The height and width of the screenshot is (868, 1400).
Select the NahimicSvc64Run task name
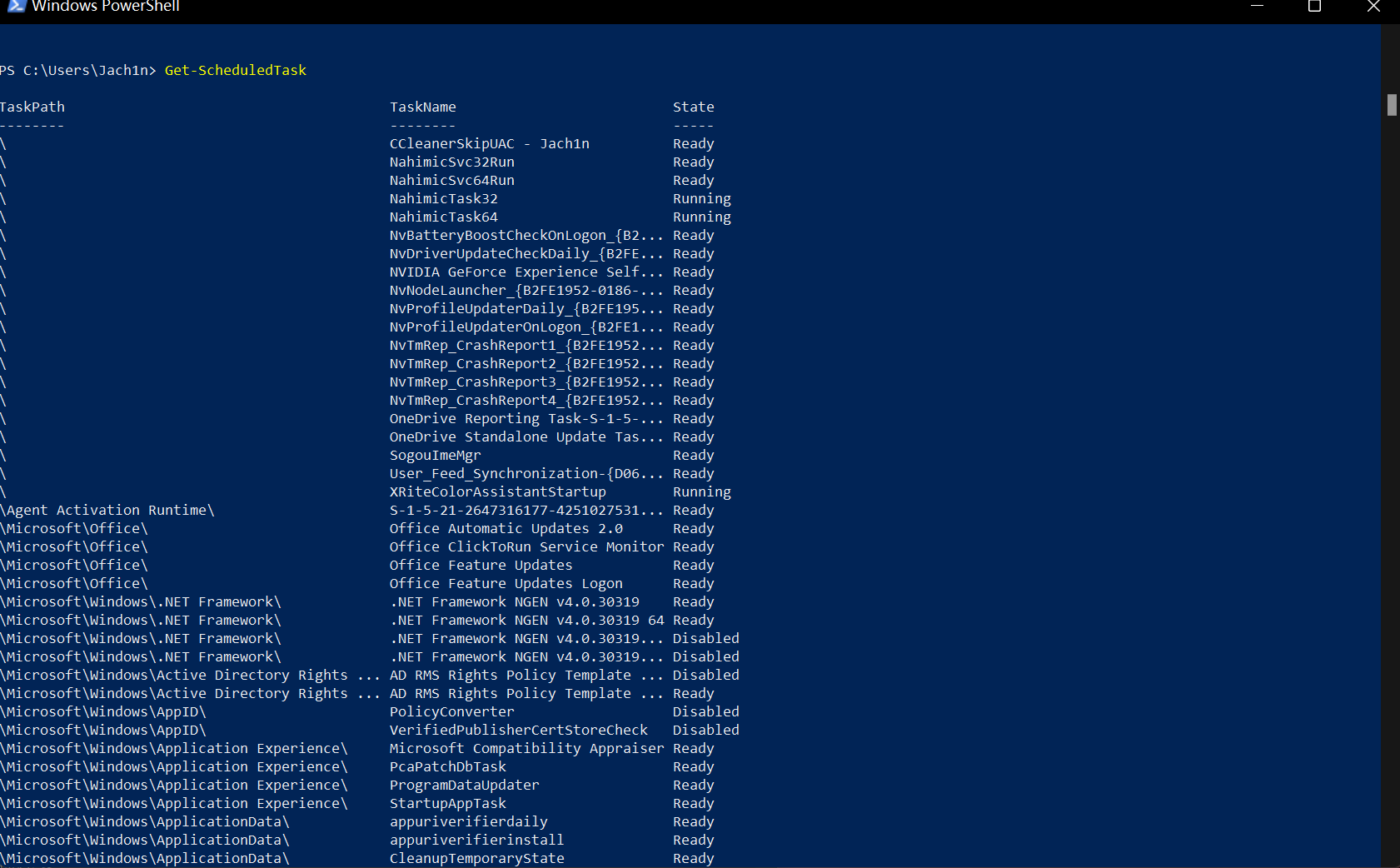(452, 180)
